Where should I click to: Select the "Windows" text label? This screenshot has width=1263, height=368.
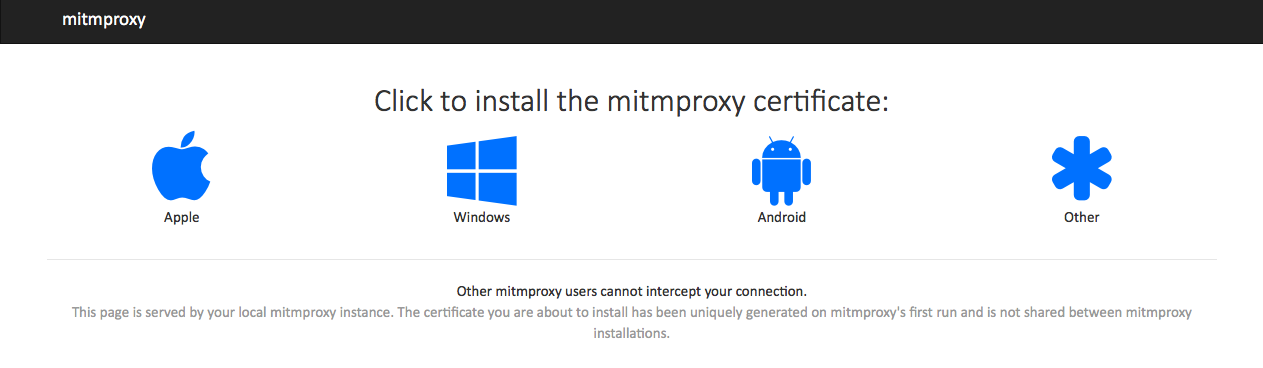coord(482,217)
